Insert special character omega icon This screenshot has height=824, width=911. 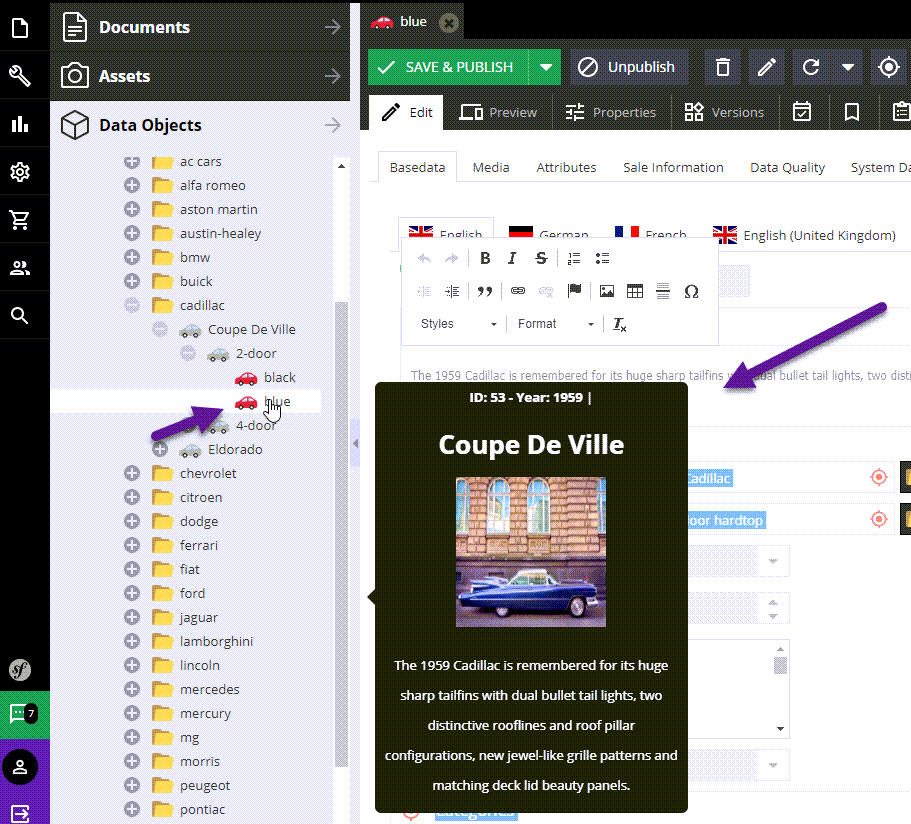tap(690, 291)
